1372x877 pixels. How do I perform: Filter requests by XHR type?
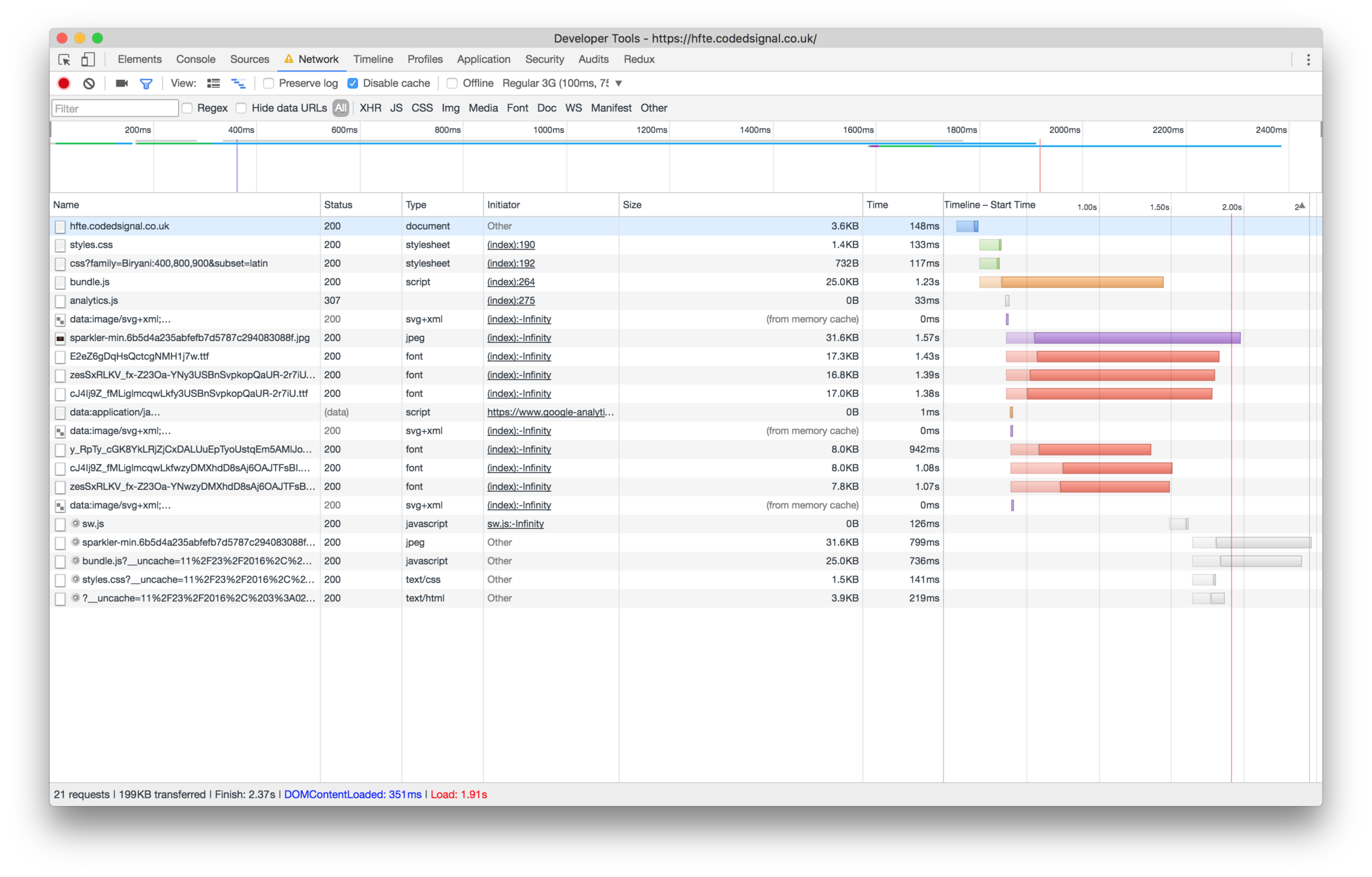coord(370,108)
